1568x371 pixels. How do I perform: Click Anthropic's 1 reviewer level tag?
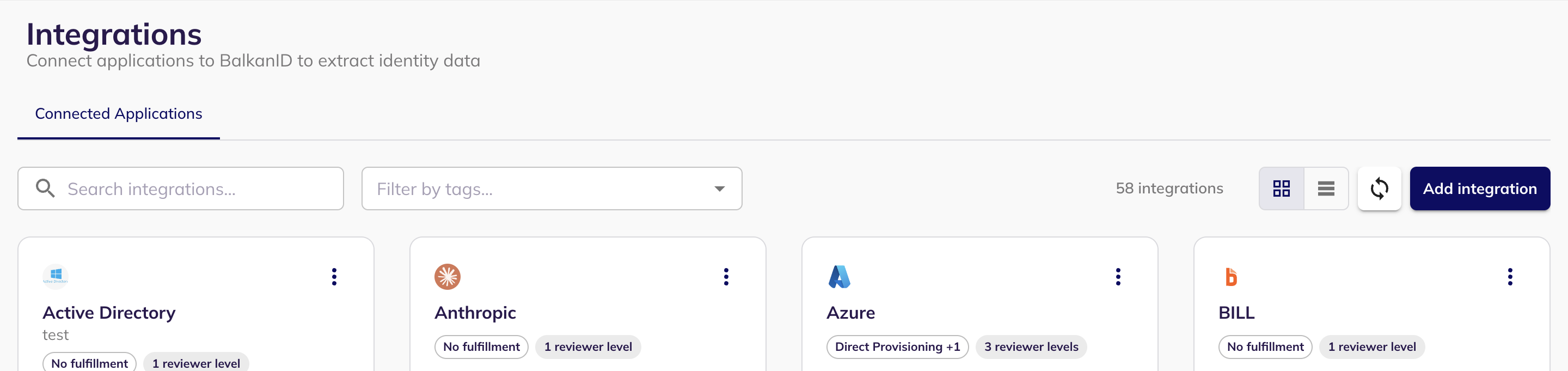pos(588,346)
